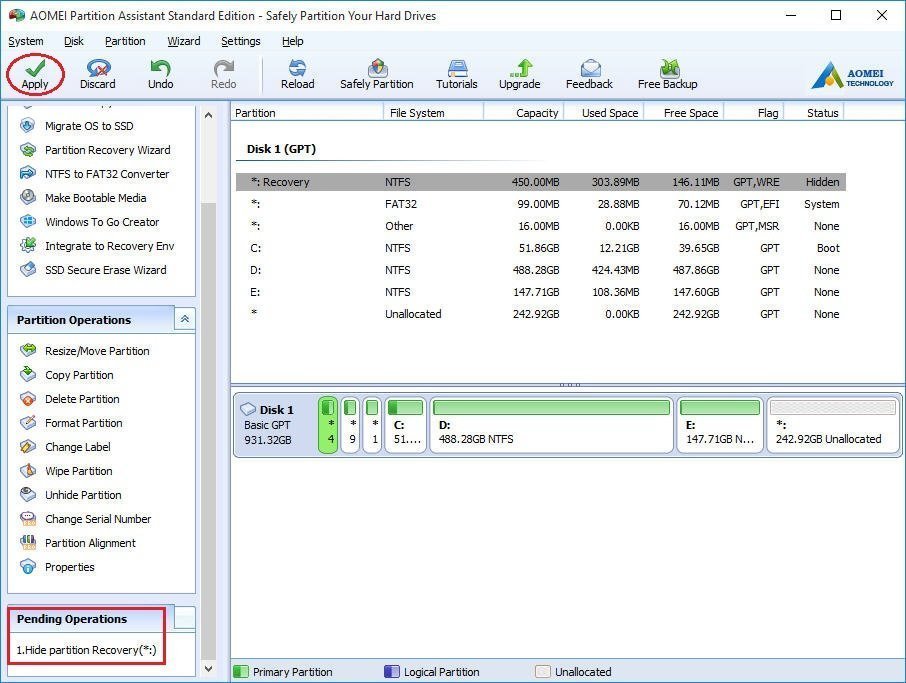Collapse the Partition Operations panel

(x=184, y=319)
